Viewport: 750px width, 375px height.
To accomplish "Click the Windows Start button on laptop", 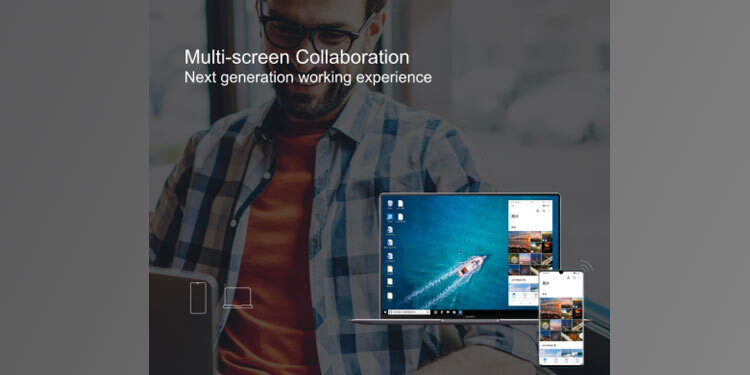I will coord(385,312).
